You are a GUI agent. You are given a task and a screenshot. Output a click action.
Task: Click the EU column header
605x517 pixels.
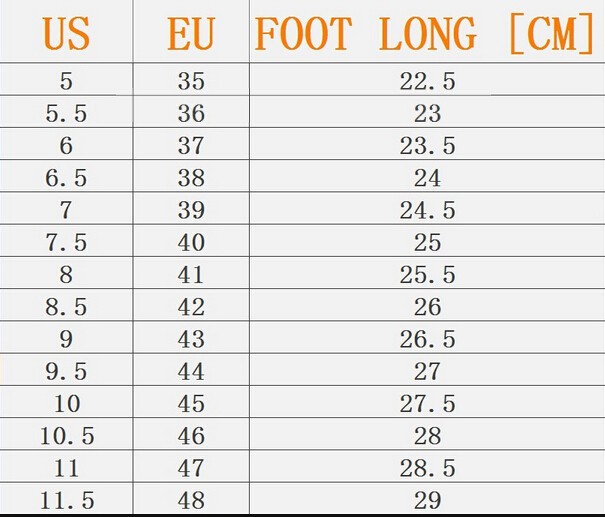191,34
